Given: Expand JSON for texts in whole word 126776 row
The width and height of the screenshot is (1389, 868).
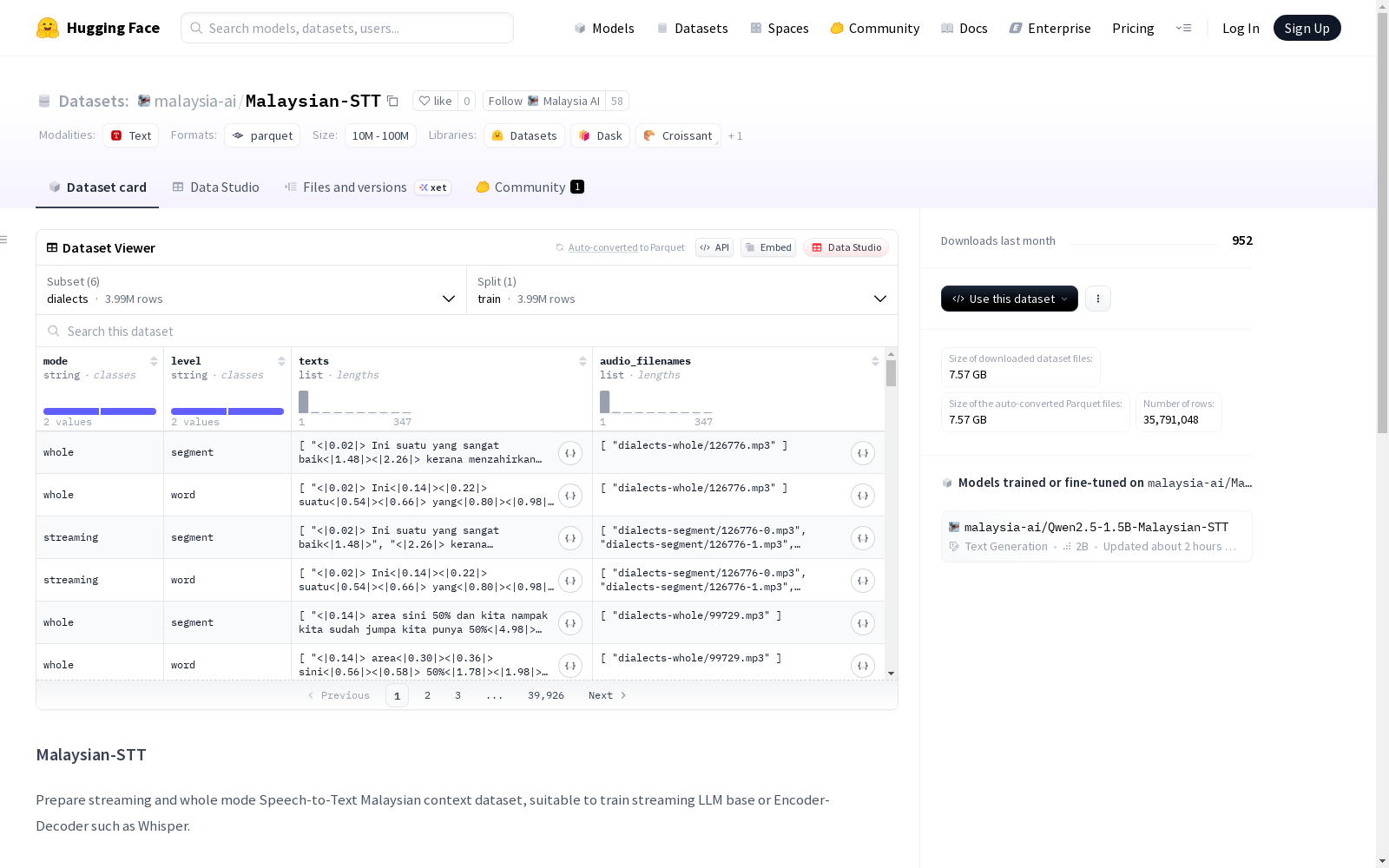Looking at the screenshot, I should pos(570,496).
